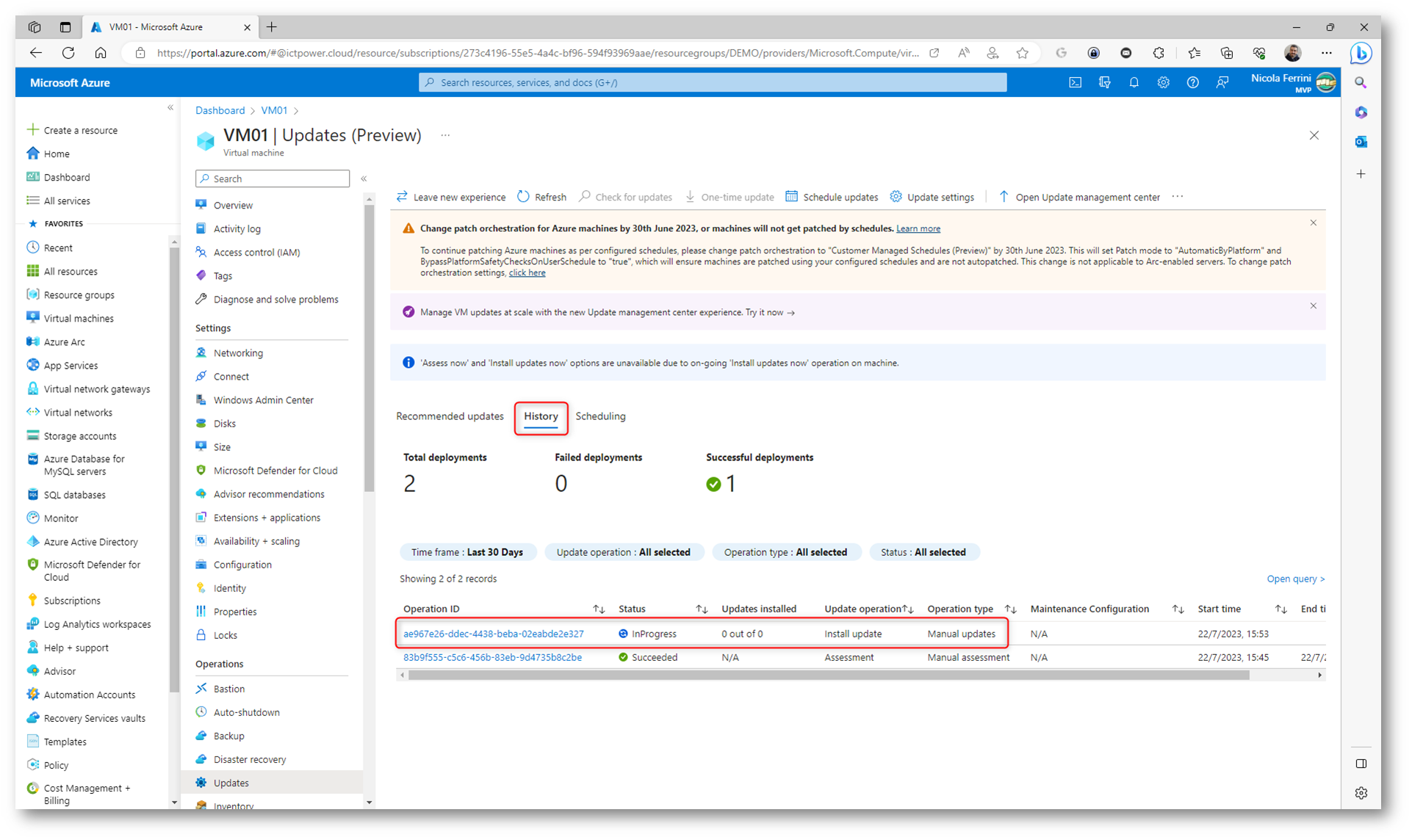Open the Azure Cloud Shell icon

1075,83
